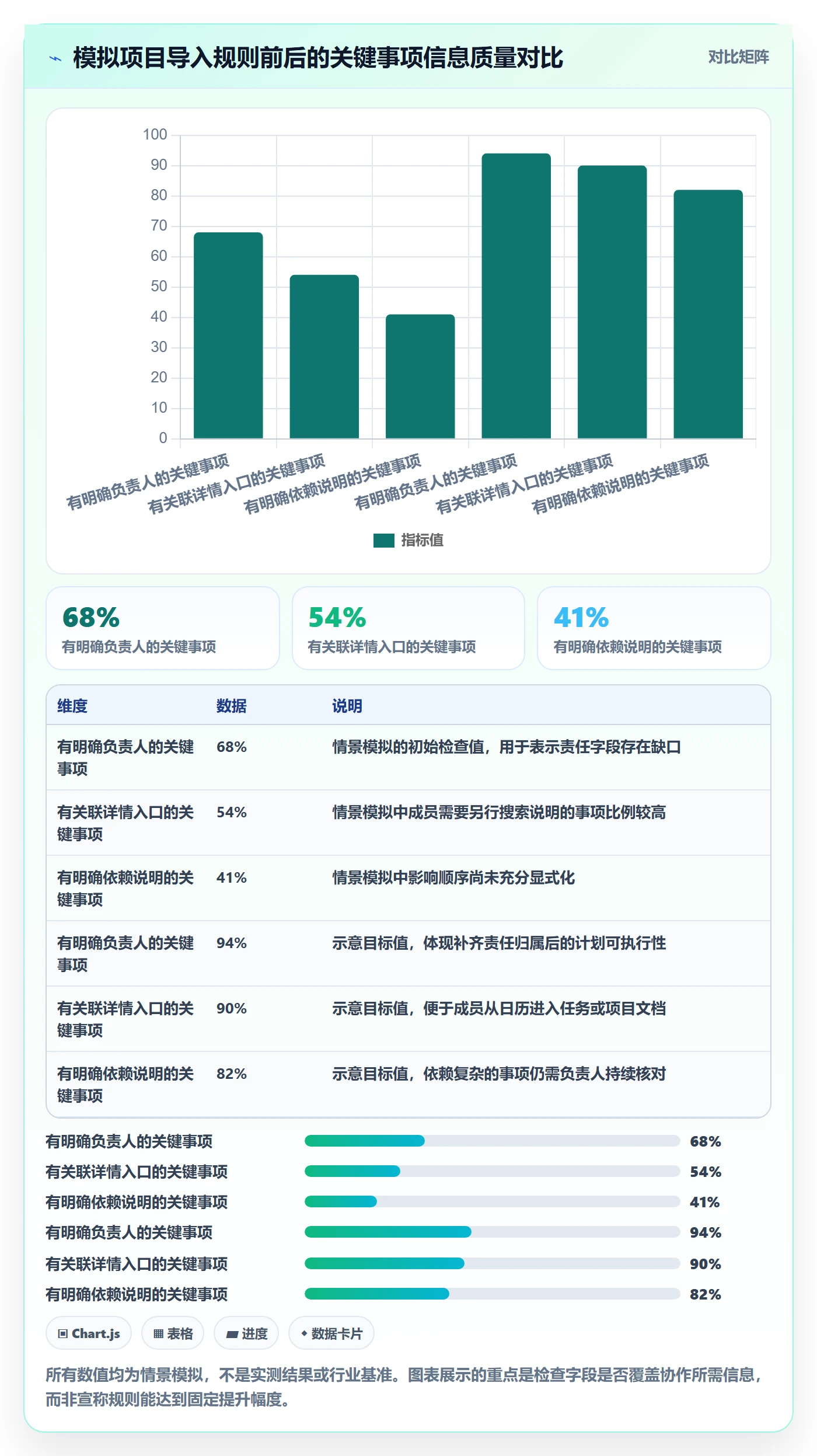Click the progress bar filled to 94%

point(492,1232)
